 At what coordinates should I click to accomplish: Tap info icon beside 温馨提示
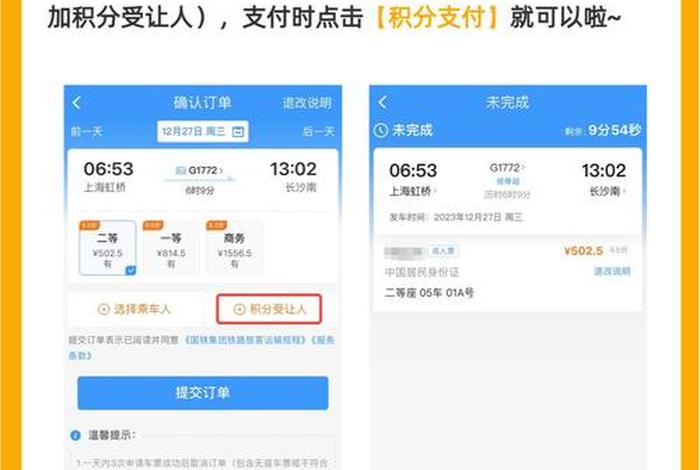pos(75,435)
